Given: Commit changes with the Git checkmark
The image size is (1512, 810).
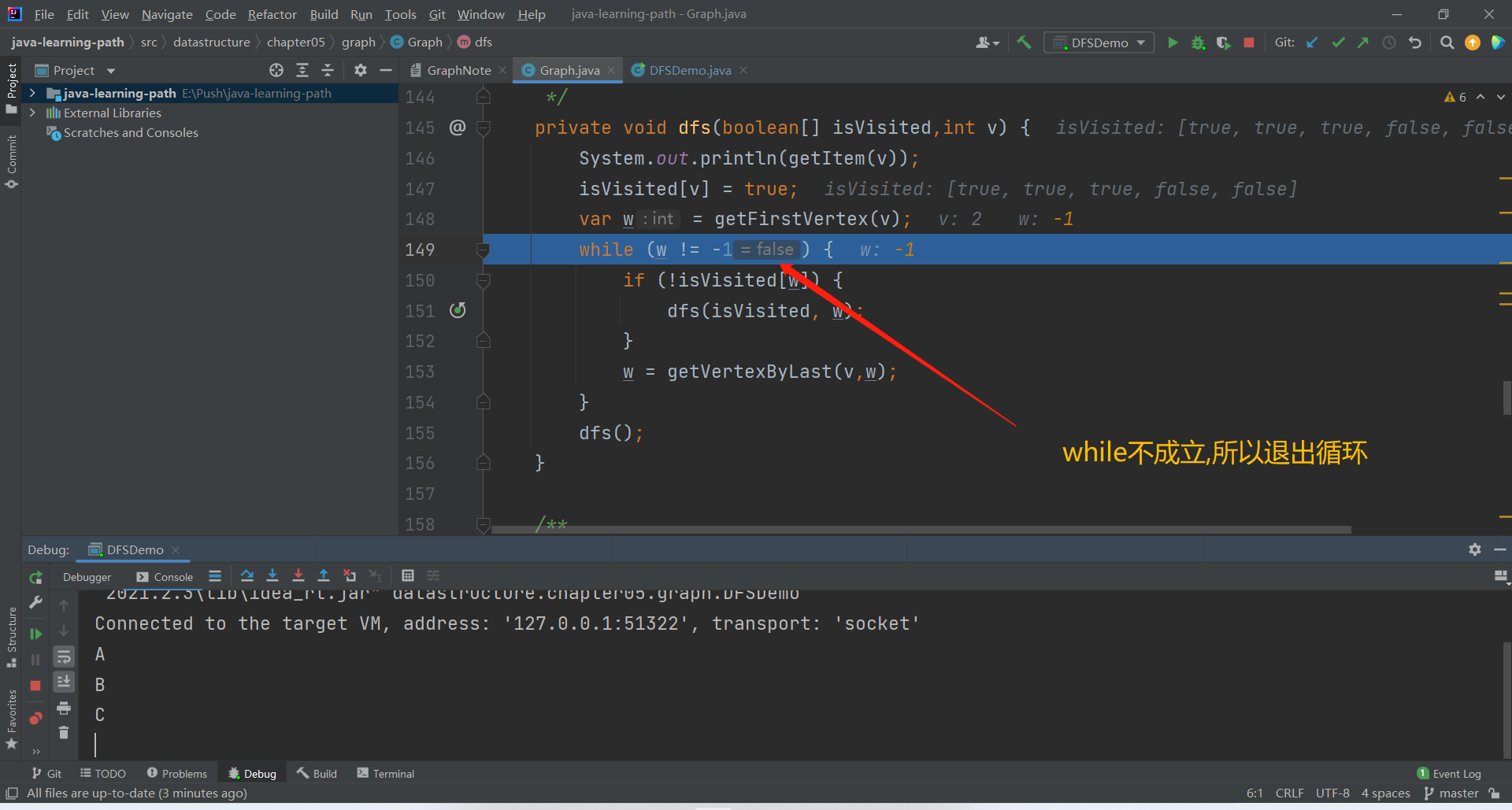Looking at the screenshot, I should click(x=1338, y=43).
